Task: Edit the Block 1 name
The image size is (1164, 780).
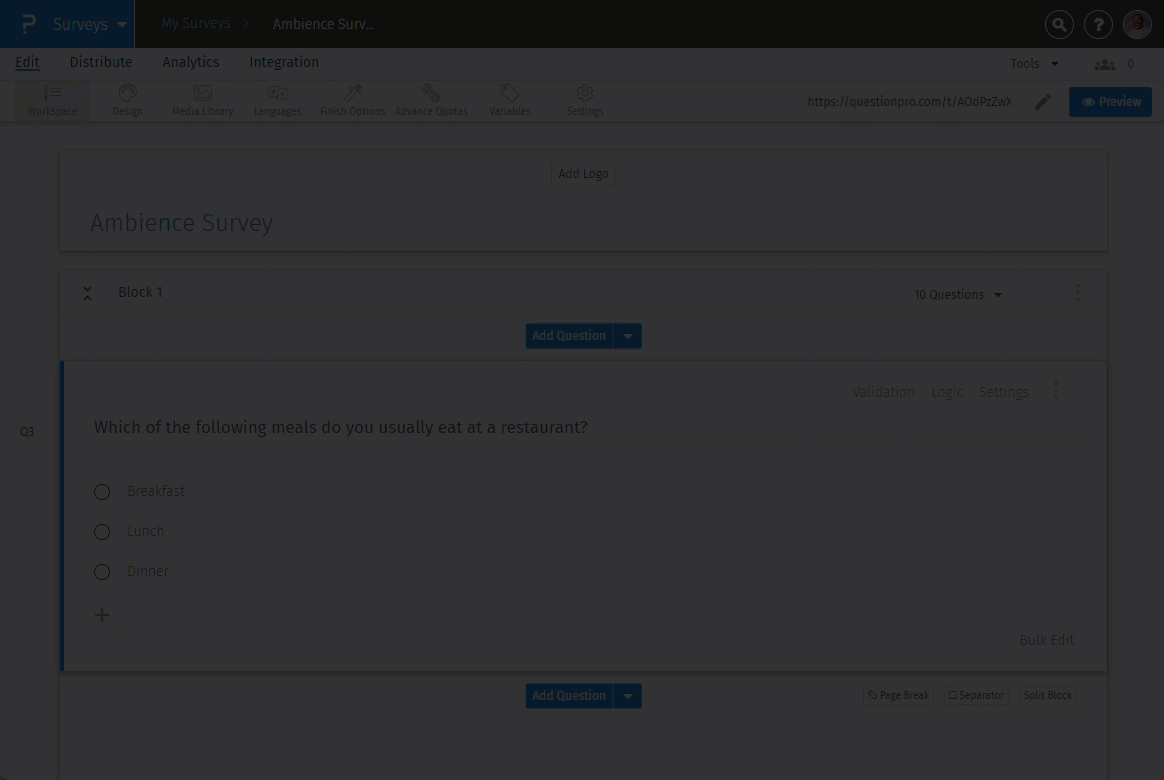Action: pyautogui.click(x=140, y=292)
